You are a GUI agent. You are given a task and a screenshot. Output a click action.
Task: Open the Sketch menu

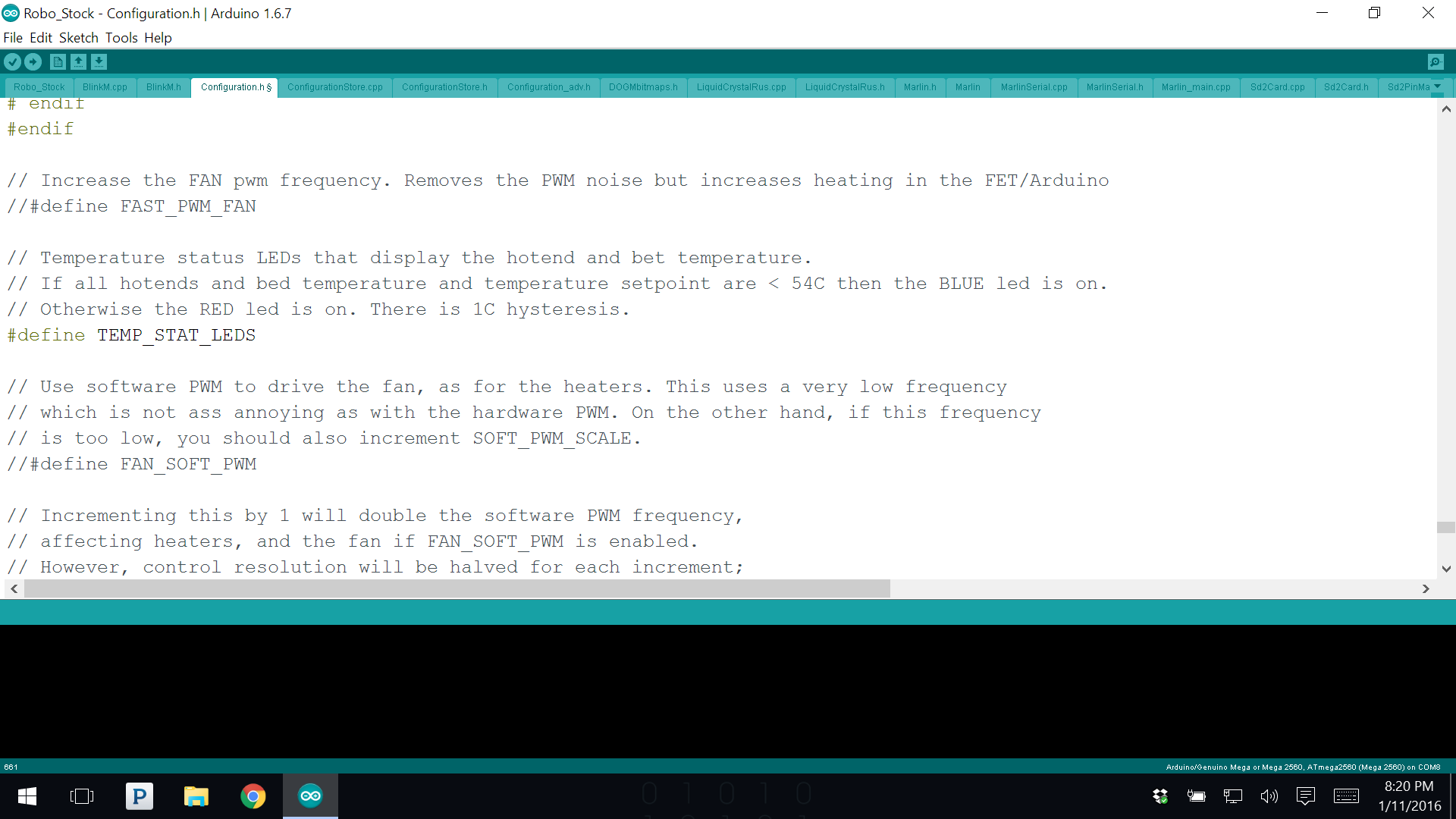tap(79, 38)
